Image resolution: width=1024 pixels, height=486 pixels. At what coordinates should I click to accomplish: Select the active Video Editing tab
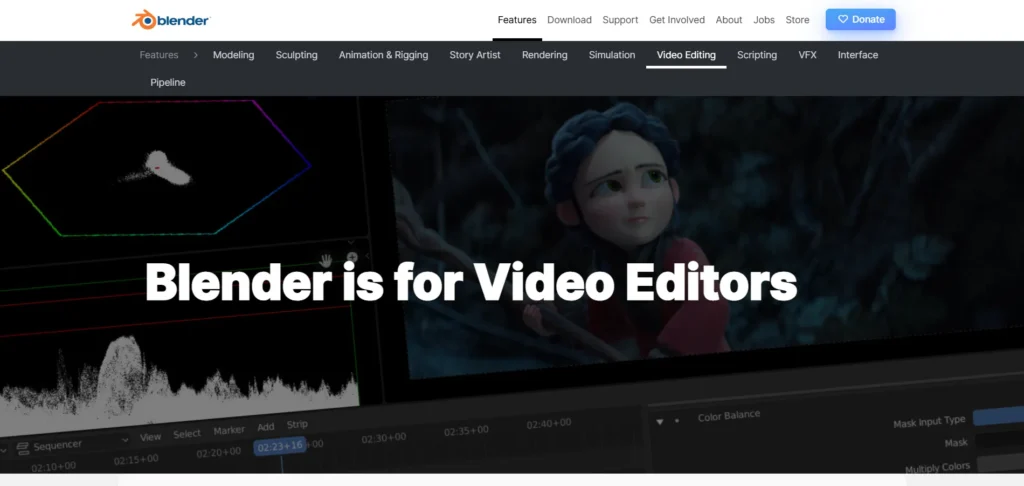click(686, 55)
